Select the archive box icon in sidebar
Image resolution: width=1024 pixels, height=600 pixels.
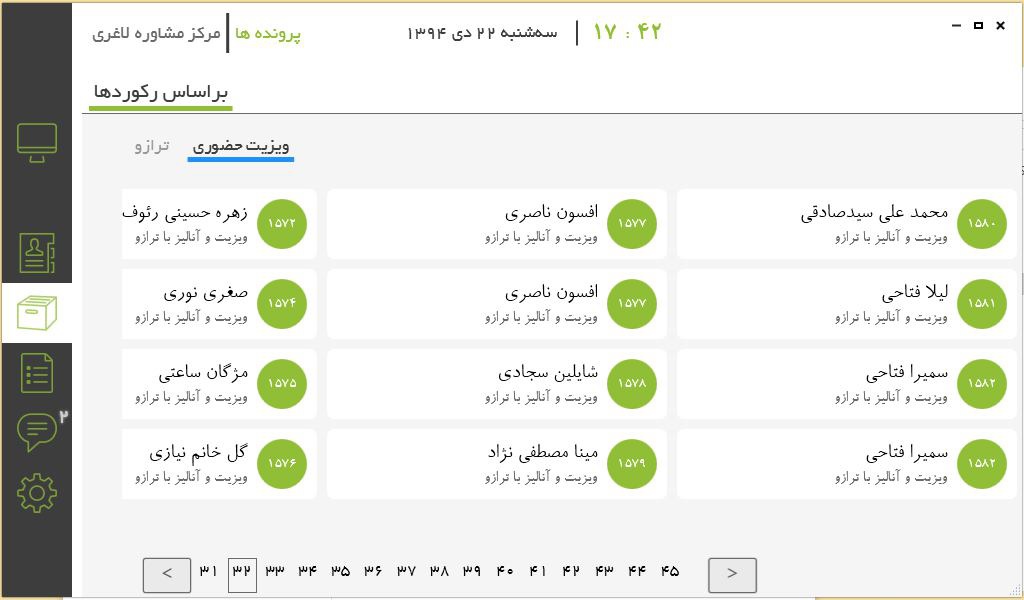(37, 313)
